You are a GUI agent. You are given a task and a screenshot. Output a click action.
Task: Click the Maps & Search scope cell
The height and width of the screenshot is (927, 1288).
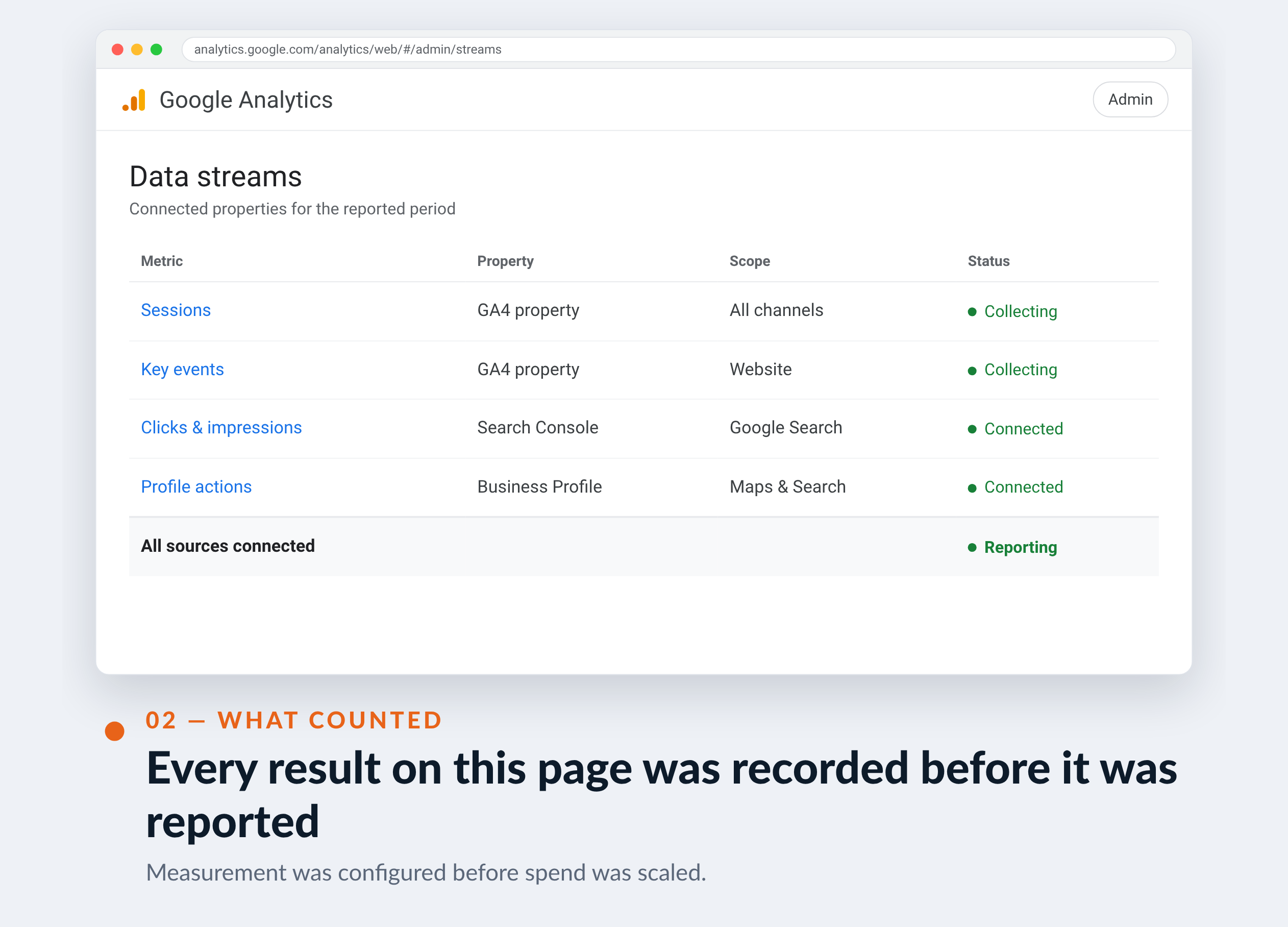[x=788, y=487]
